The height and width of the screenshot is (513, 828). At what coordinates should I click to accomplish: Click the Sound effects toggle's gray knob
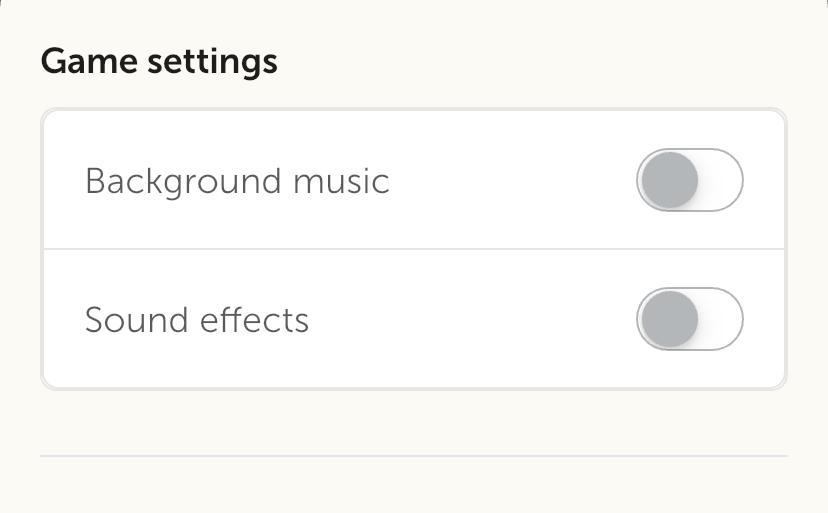click(x=668, y=320)
